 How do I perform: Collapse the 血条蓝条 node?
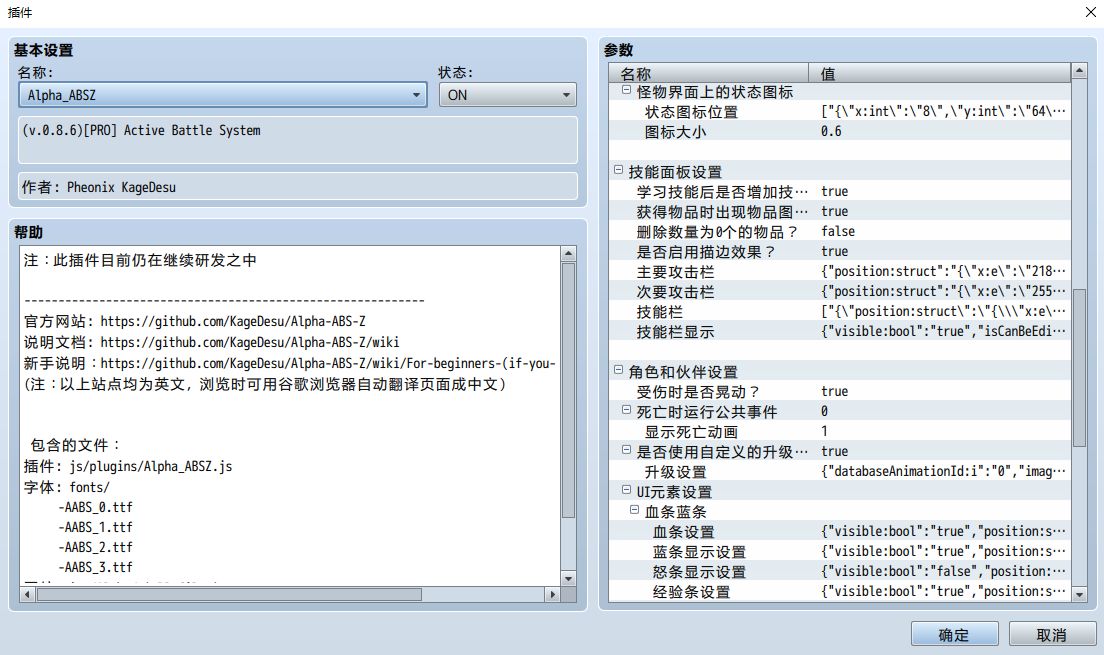click(x=634, y=509)
